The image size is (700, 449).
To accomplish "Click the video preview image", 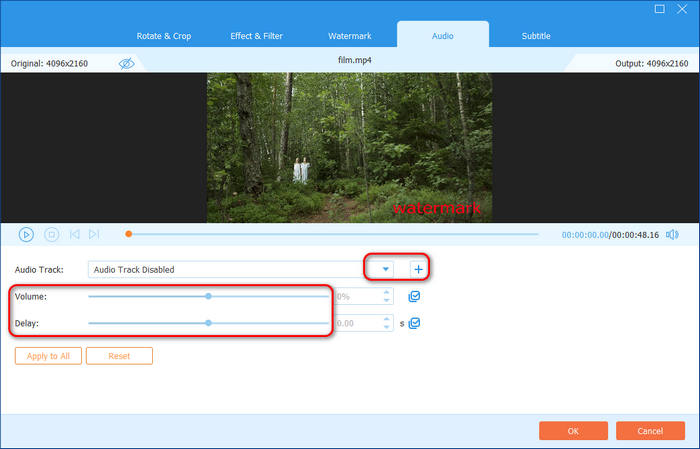I will click(350, 148).
